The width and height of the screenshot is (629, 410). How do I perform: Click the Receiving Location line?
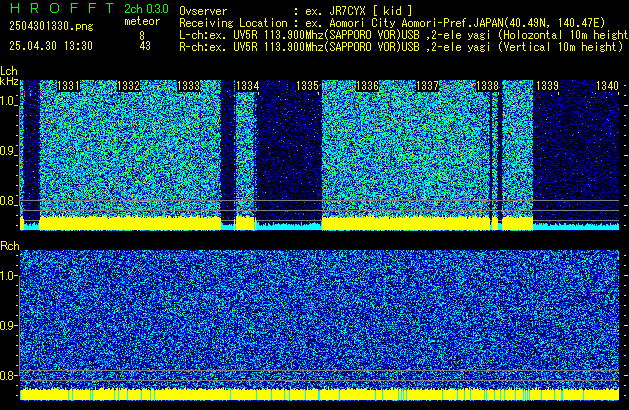[x=392, y=23]
